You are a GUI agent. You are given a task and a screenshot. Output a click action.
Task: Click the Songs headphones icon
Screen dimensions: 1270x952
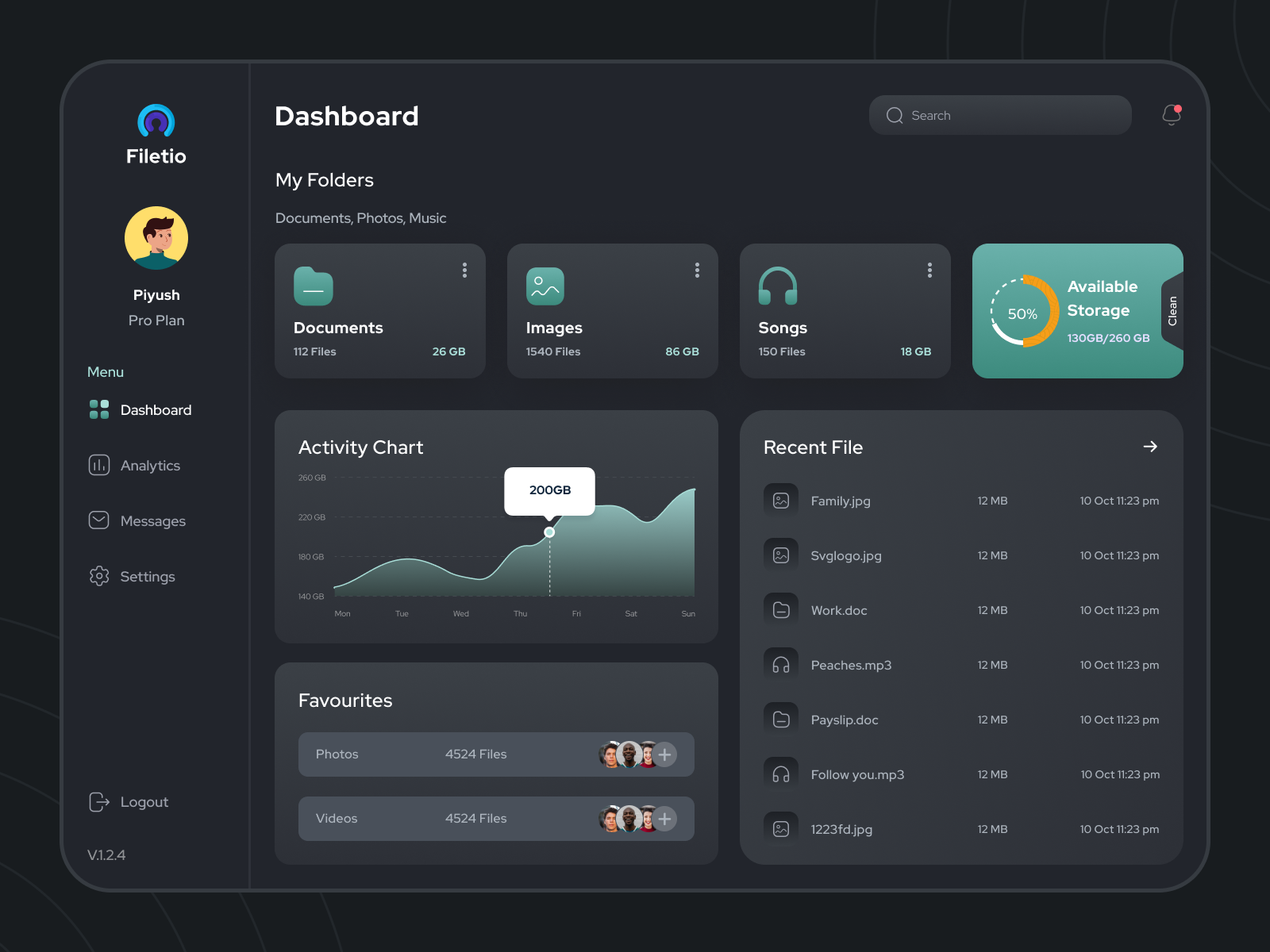778,286
